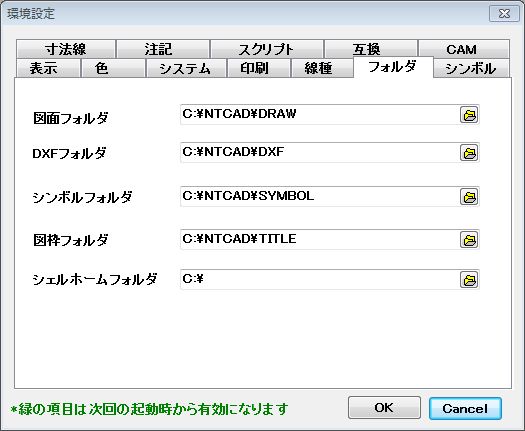
Task: Click the シンボルフォルダ label
Action: (82, 197)
